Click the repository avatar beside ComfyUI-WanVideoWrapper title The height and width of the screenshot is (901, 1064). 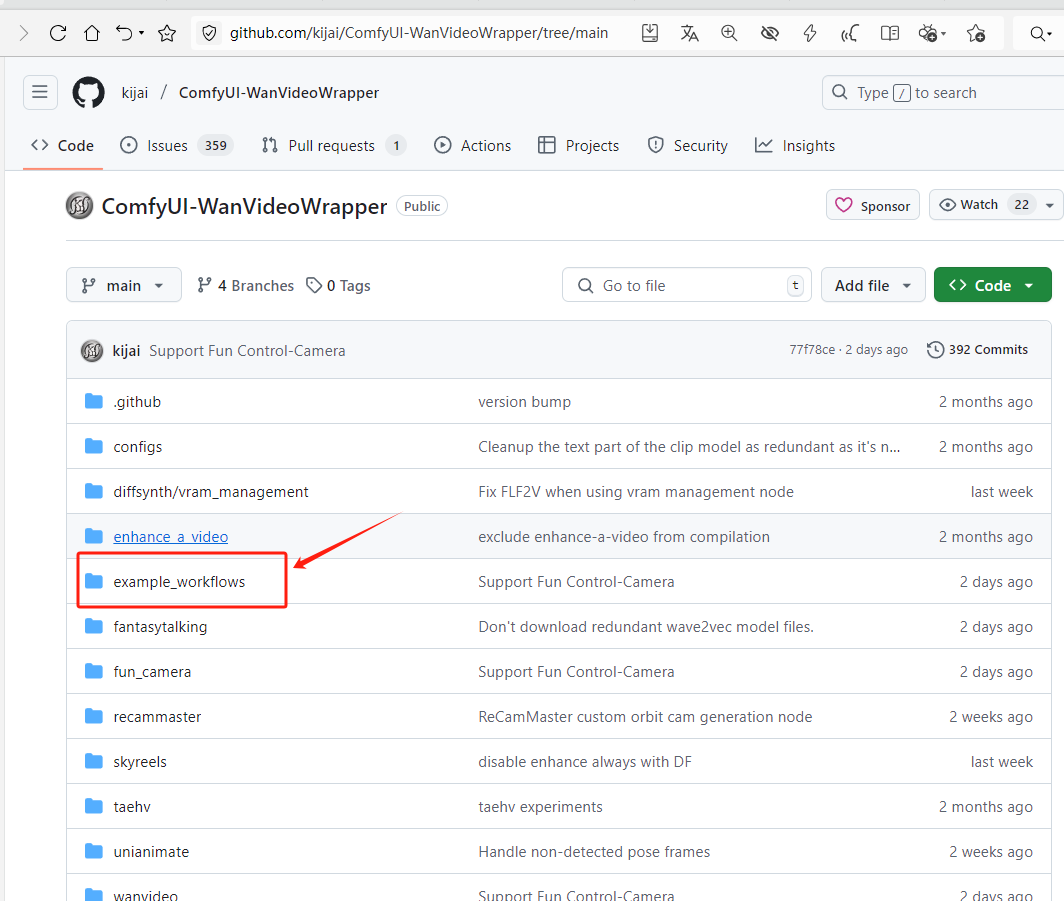[x=79, y=206]
